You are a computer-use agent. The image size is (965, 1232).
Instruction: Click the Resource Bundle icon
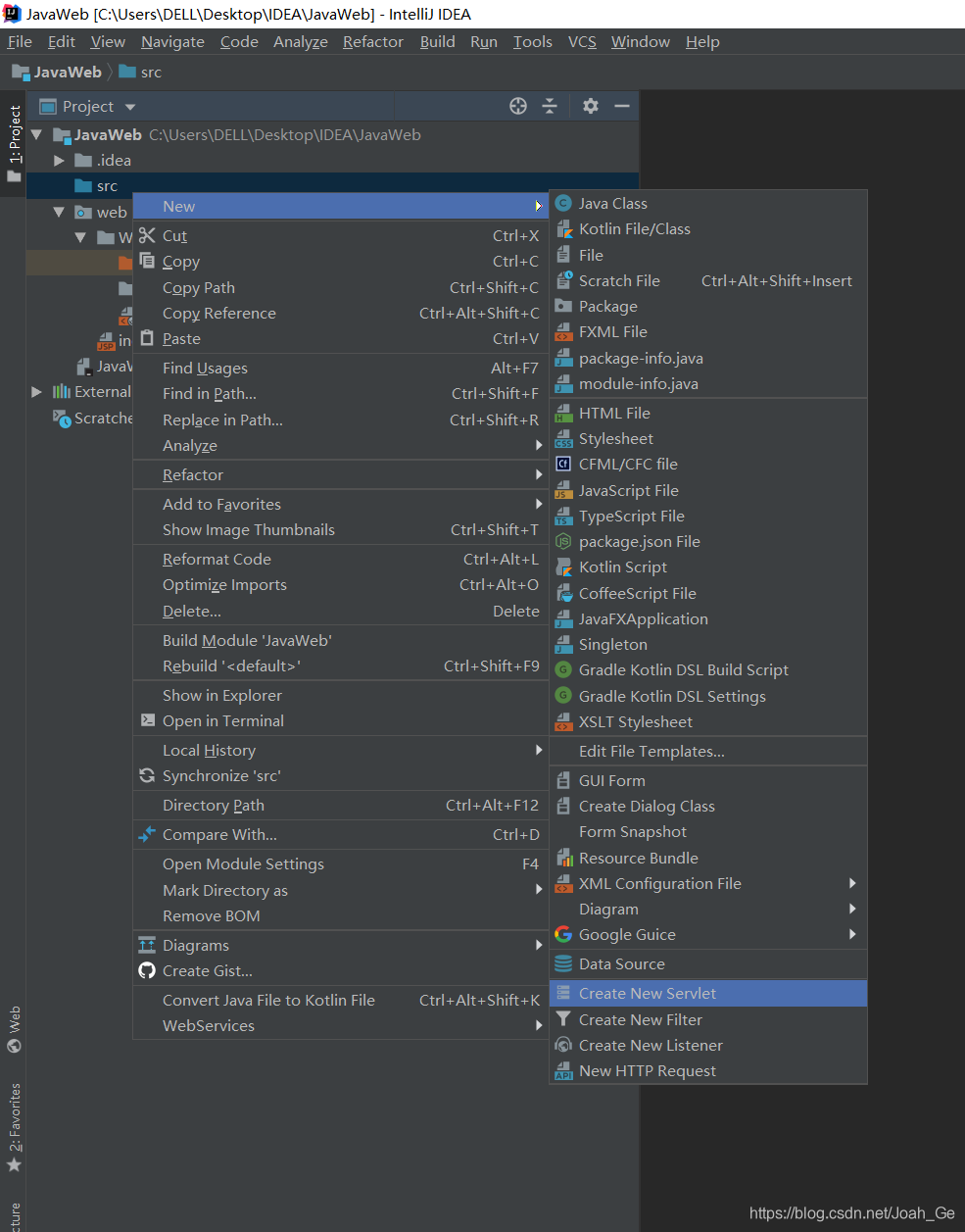563,859
